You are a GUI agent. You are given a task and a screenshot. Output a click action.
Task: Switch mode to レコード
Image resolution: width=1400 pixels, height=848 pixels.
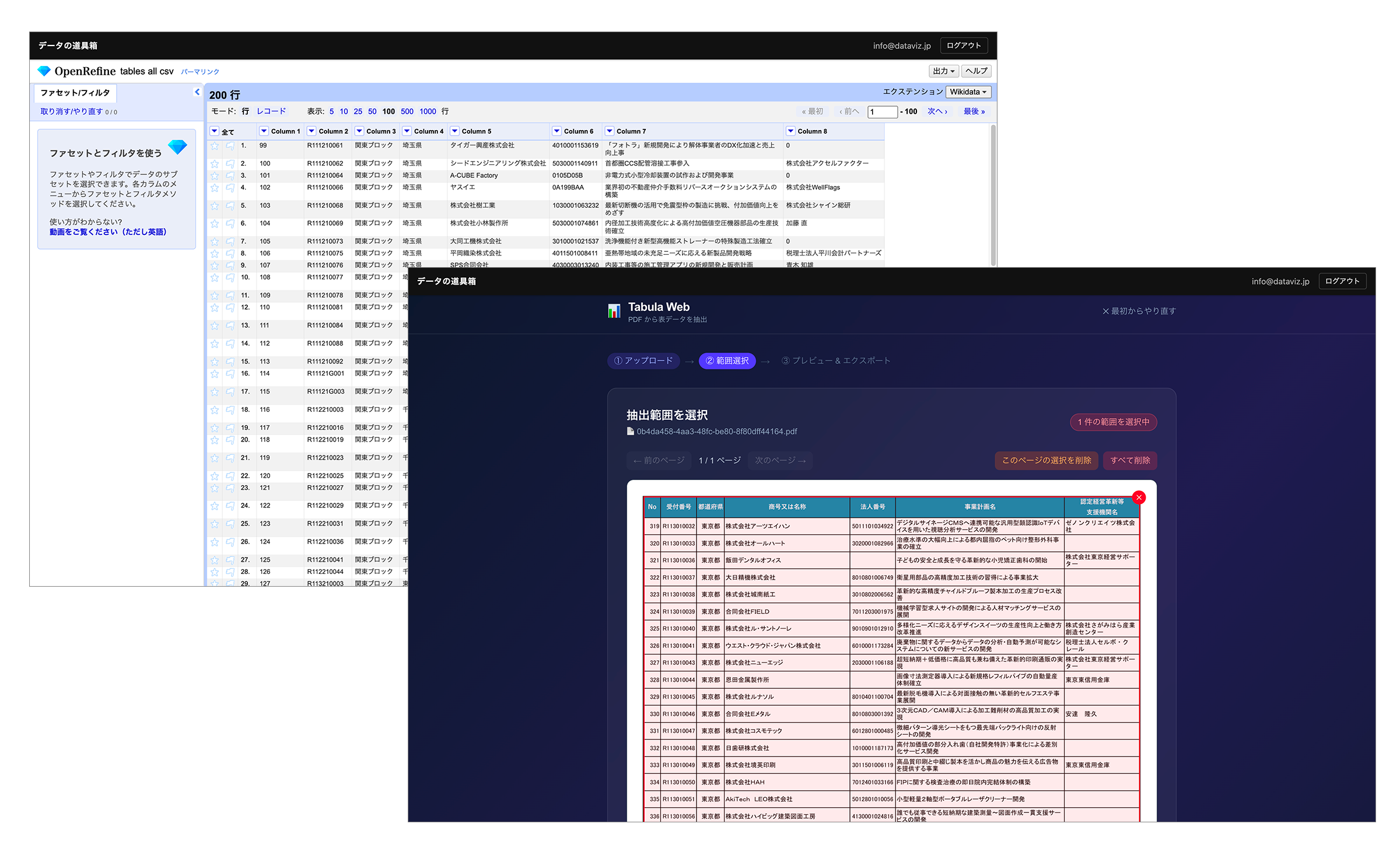click(271, 111)
